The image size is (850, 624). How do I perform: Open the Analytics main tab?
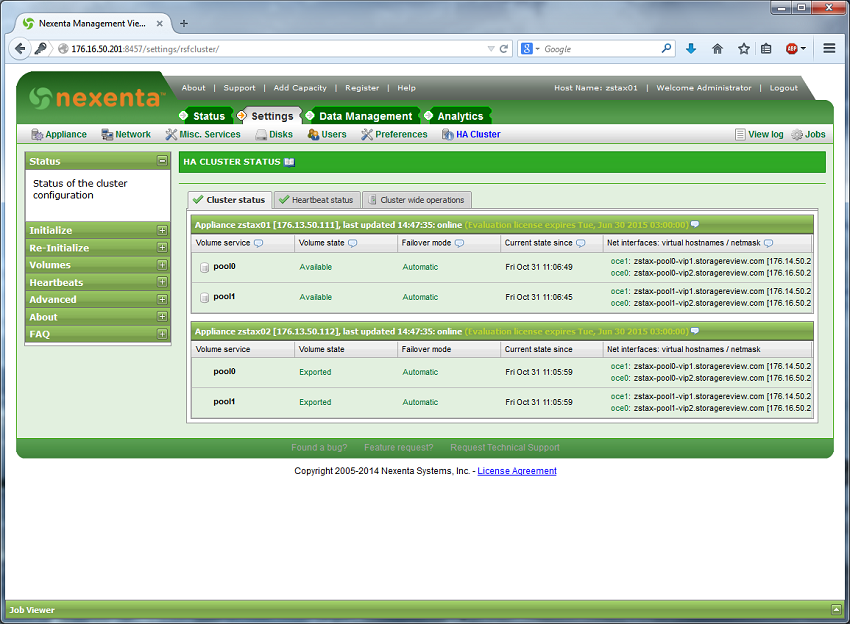pyautogui.click(x=460, y=116)
